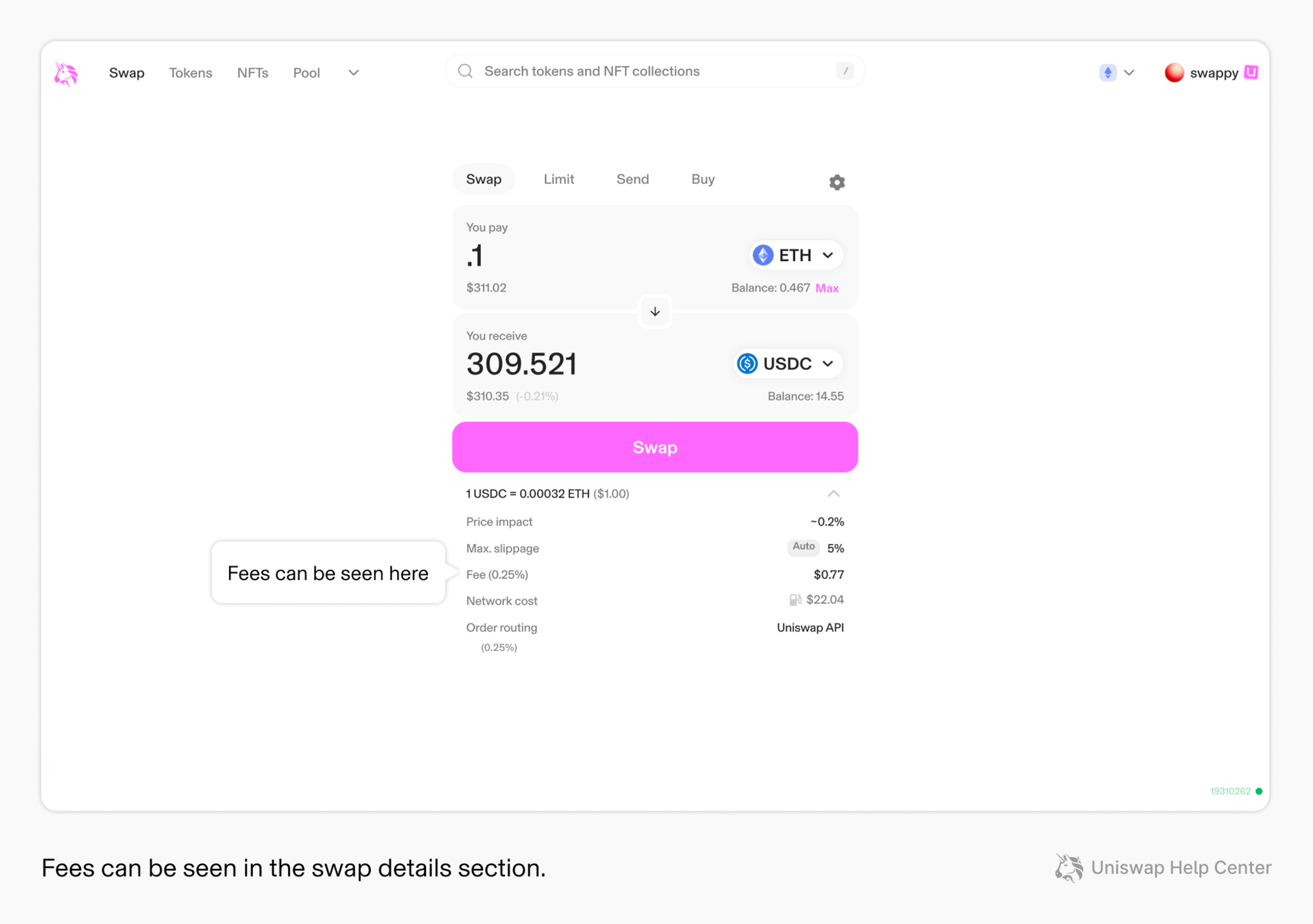The height and width of the screenshot is (924, 1313).
Task: Click the Uniswap unicorn logo
Action: (x=66, y=73)
